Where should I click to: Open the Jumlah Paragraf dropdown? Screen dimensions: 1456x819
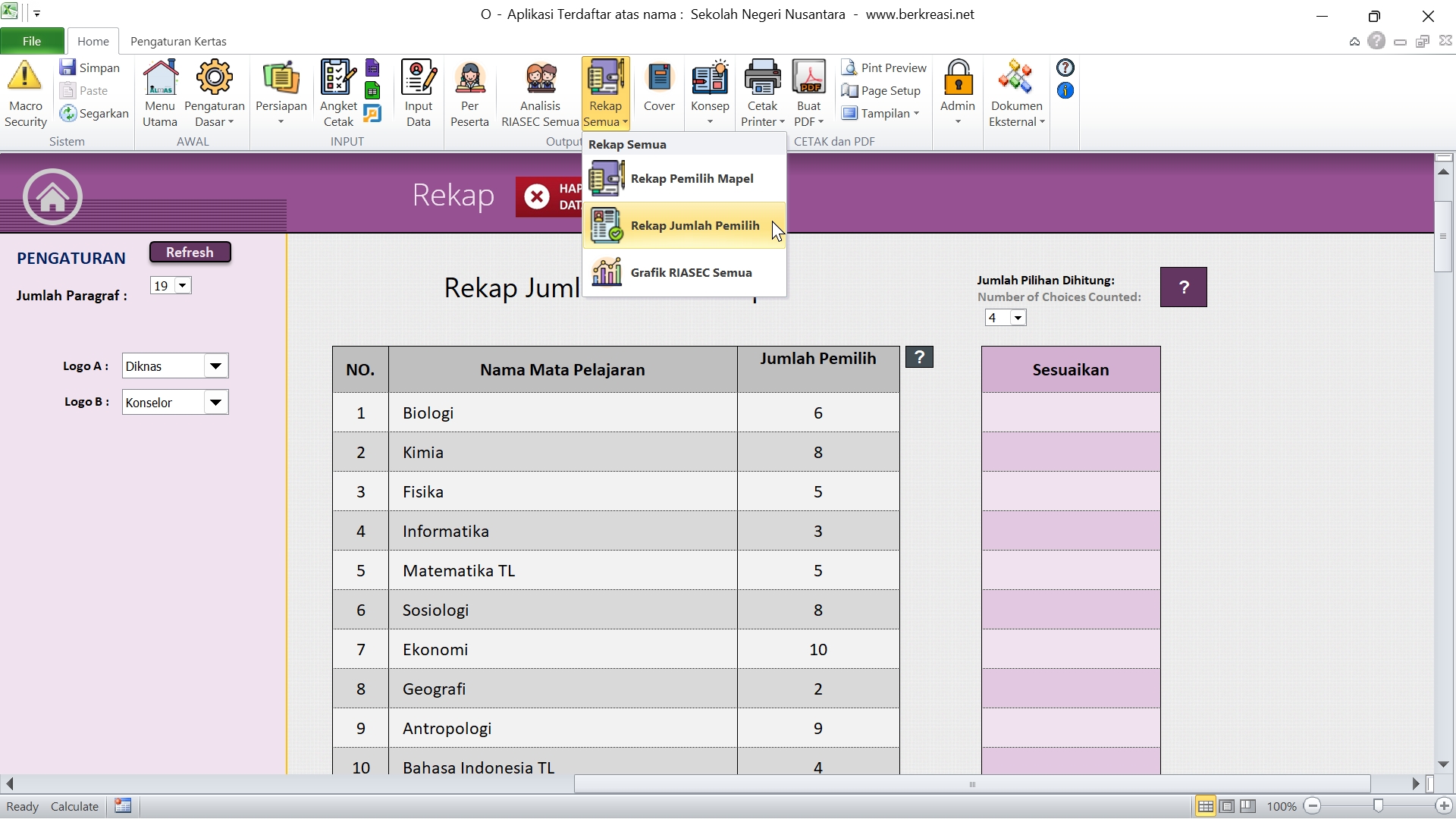click(183, 286)
